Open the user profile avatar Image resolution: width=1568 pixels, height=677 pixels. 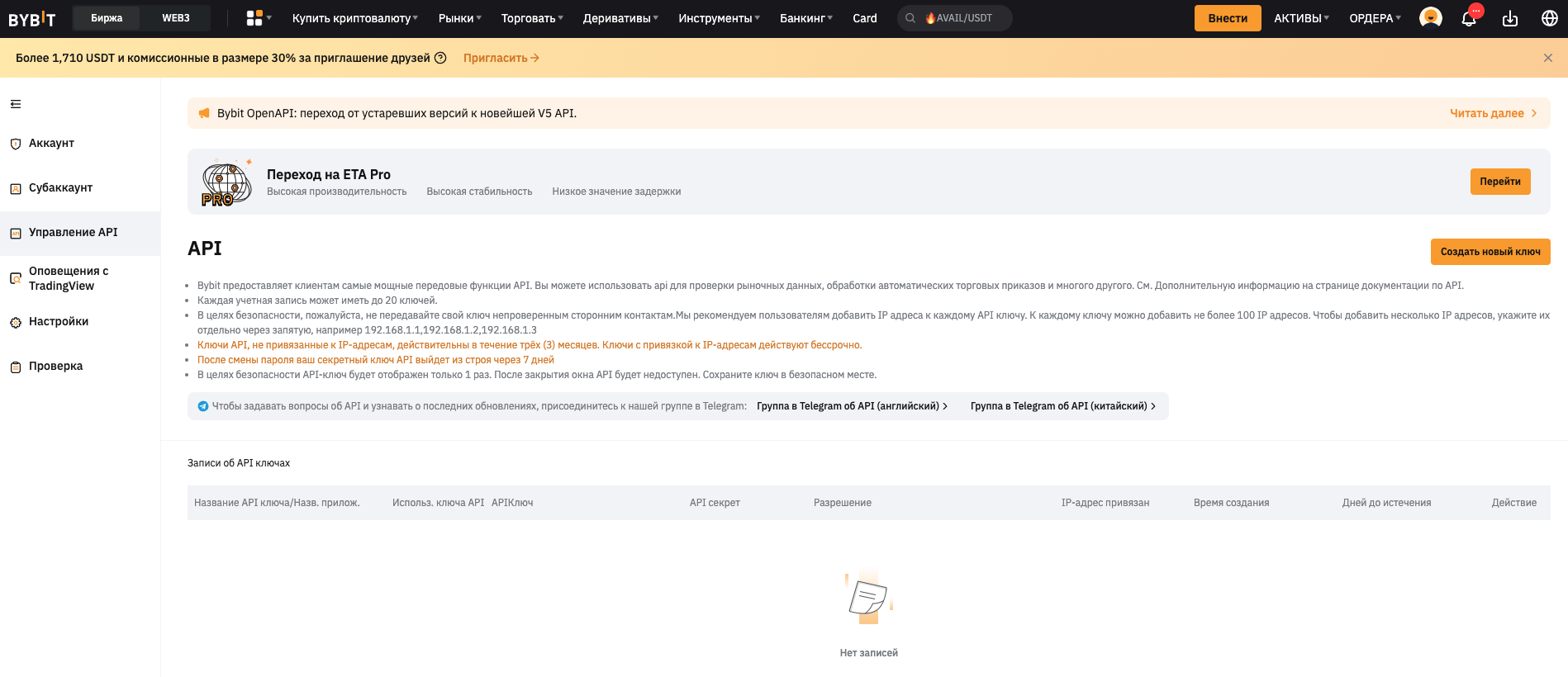coord(1430,17)
